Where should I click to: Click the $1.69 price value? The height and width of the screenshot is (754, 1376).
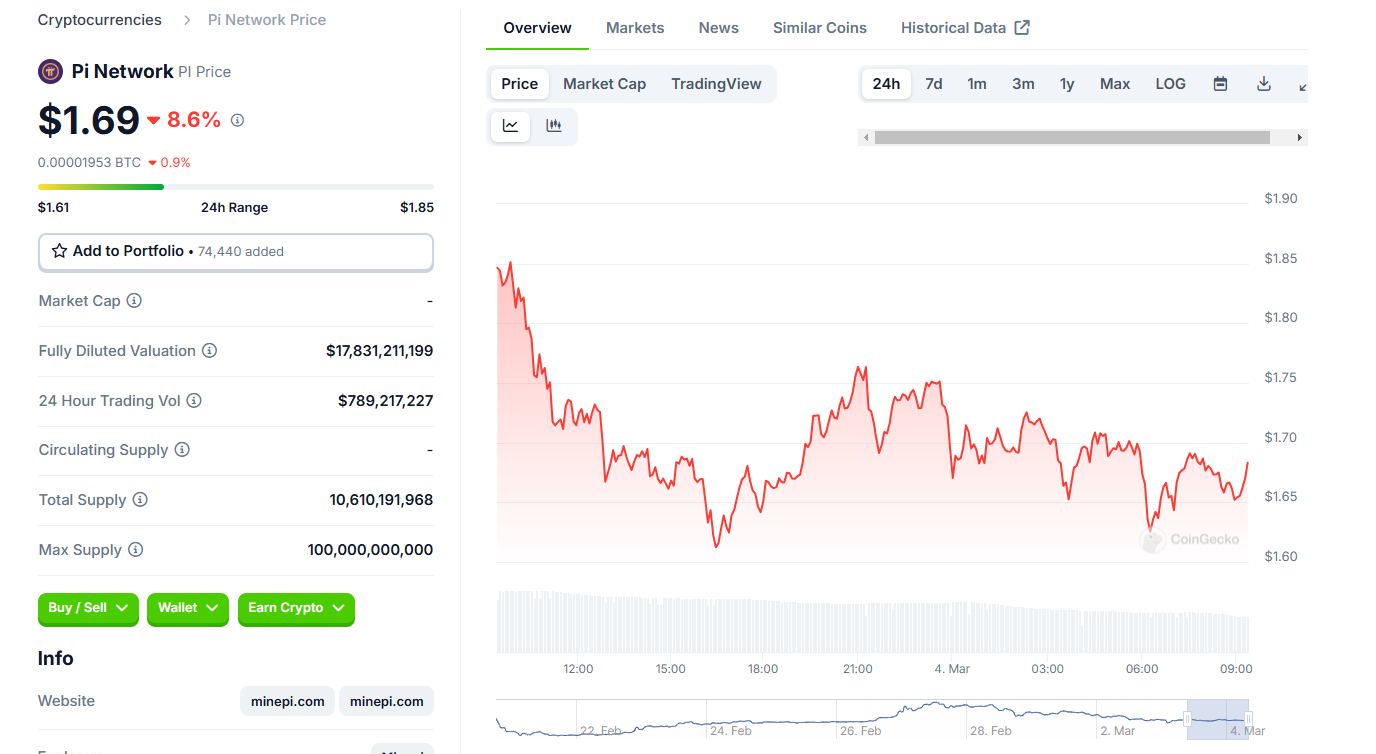tap(89, 120)
